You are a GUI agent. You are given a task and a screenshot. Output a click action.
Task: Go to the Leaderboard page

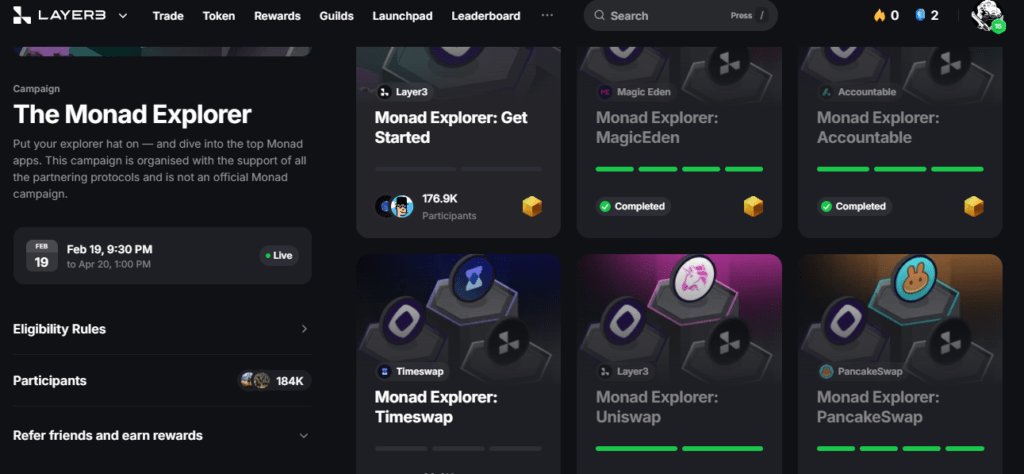coord(485,16)
